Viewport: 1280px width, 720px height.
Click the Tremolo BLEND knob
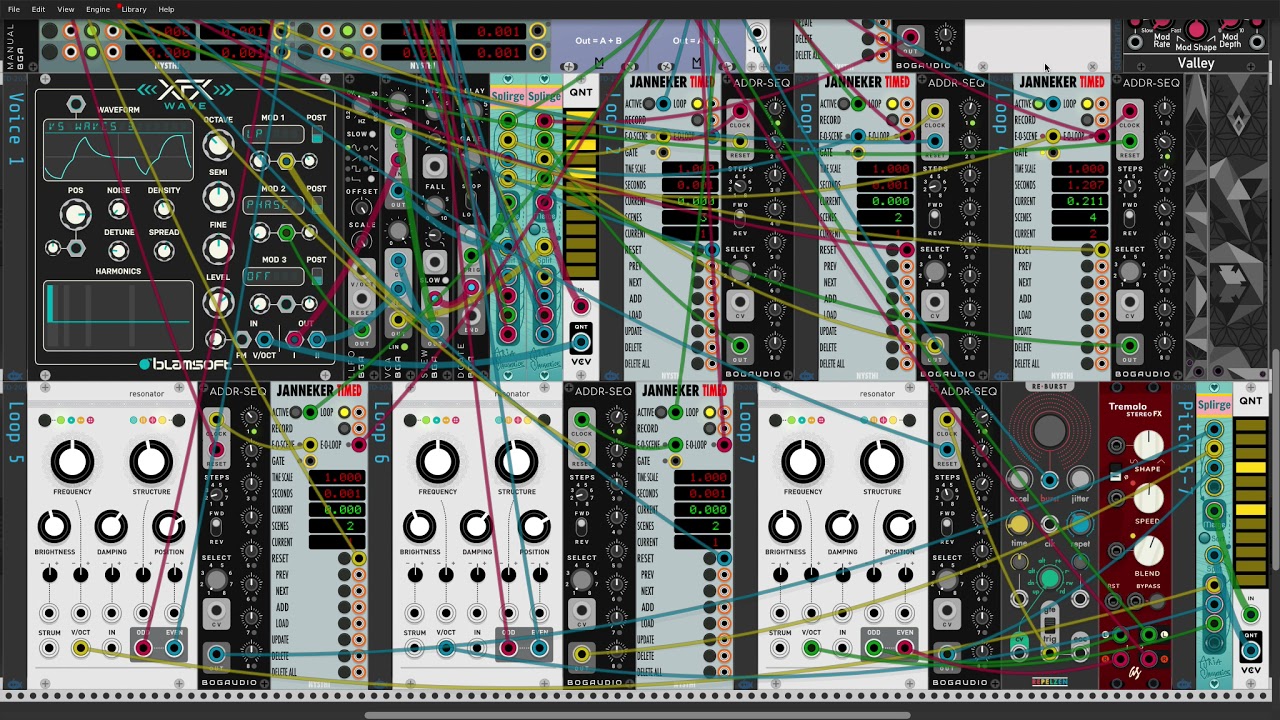click(1148, 550)
